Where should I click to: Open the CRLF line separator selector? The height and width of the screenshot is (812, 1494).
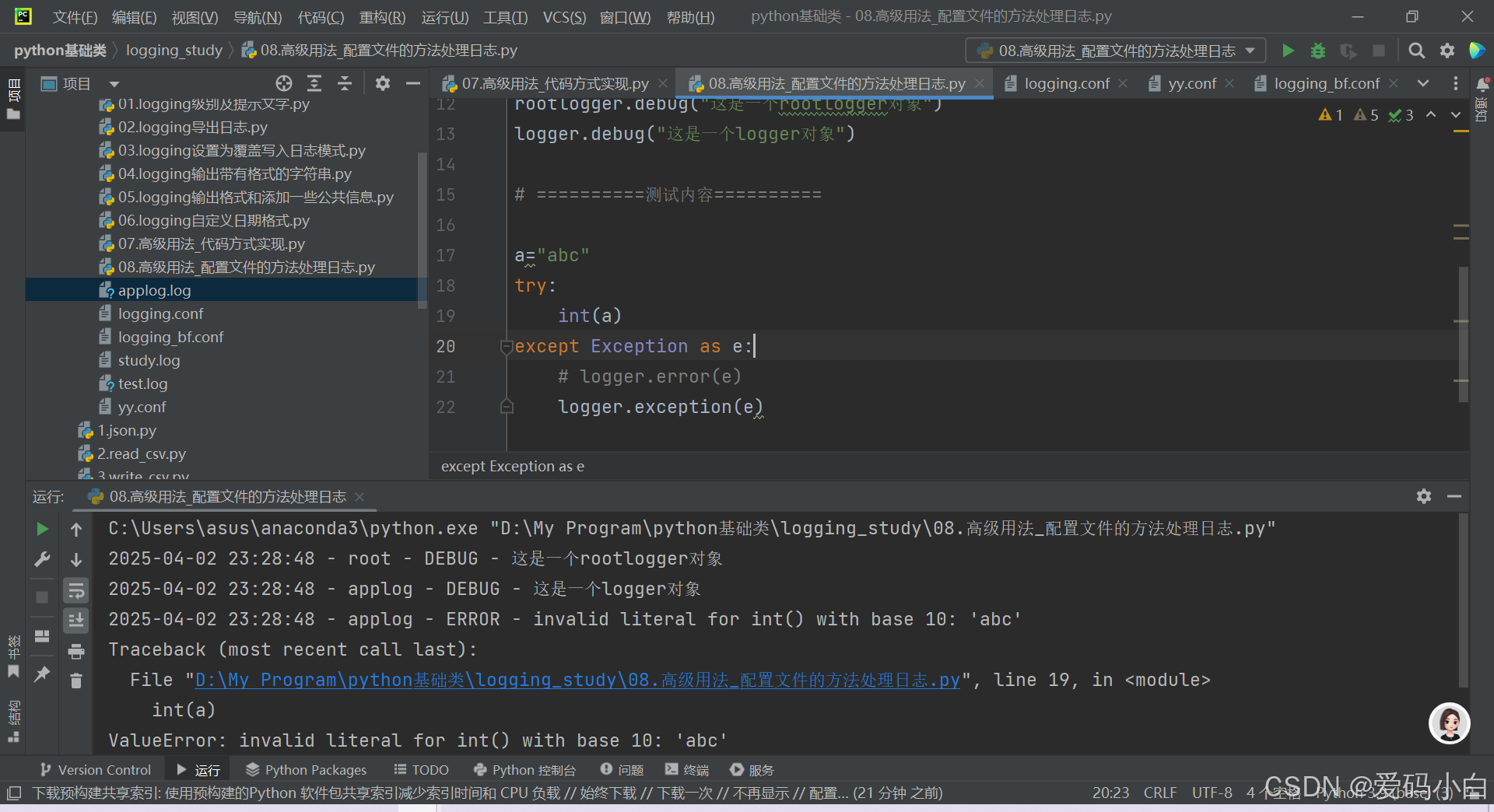tap(1159, 793)
